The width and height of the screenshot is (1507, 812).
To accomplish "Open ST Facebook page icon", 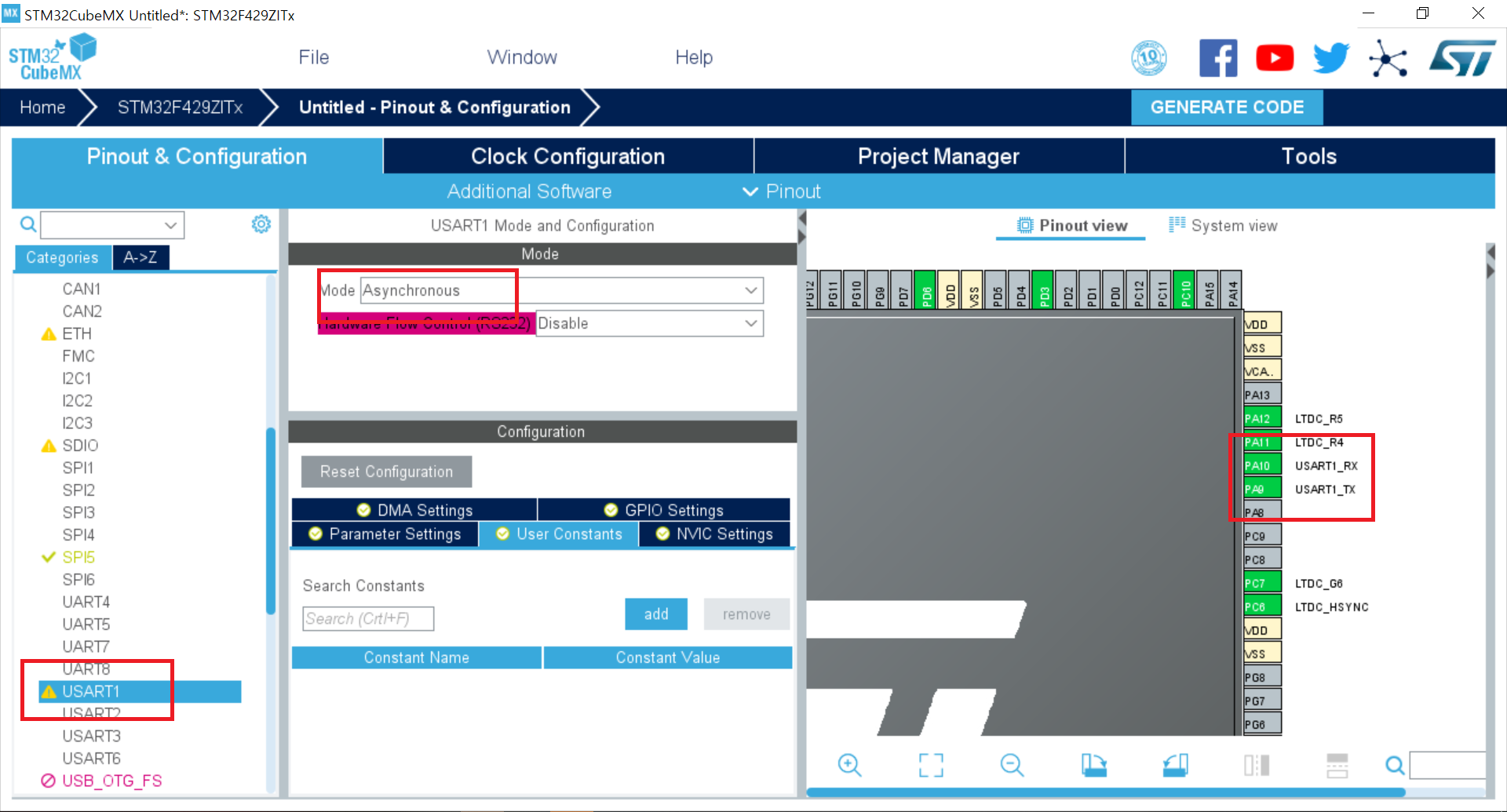I will (x=1218, y=58).
